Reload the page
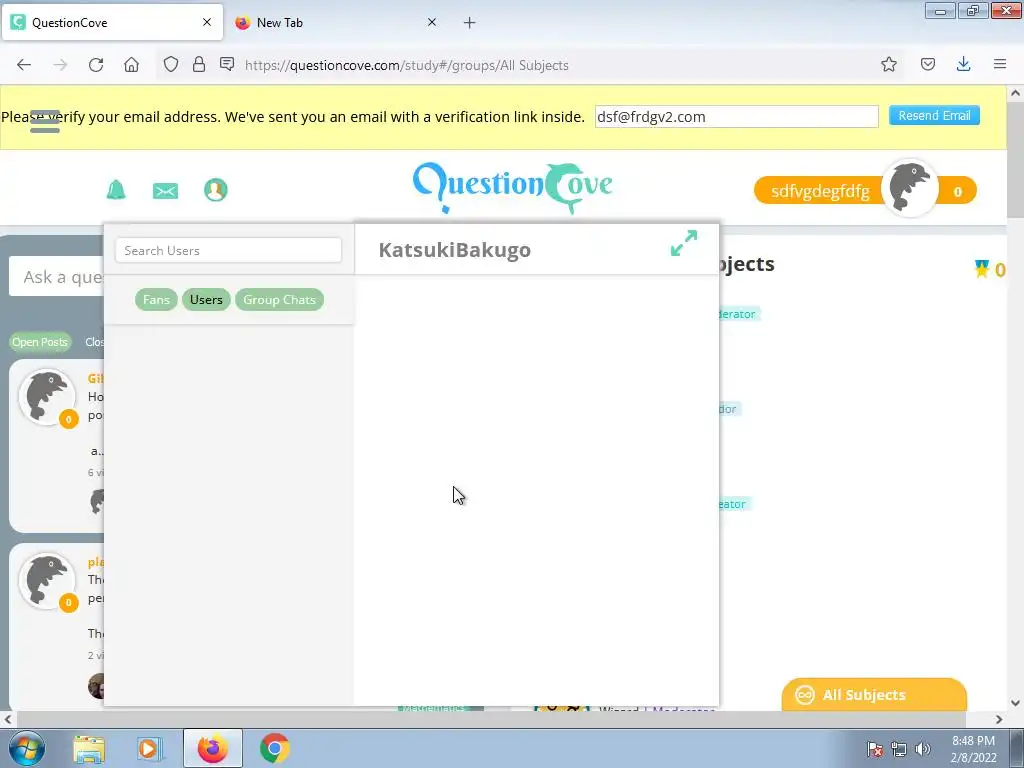This screenshot has height=768, width=1024. click(x=96, y=65)
